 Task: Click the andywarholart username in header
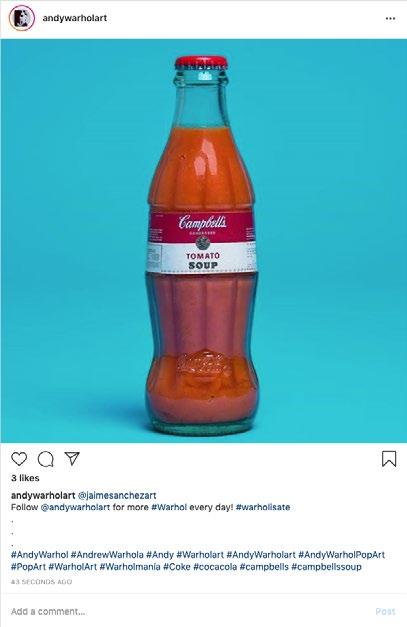(75, 18)
